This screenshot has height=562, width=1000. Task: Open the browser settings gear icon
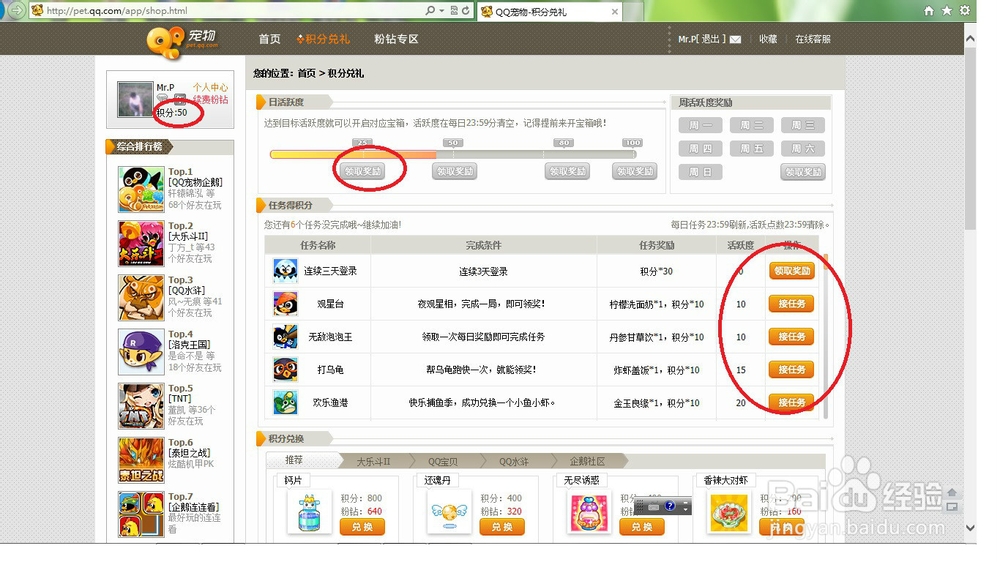[x=965, y=10]
